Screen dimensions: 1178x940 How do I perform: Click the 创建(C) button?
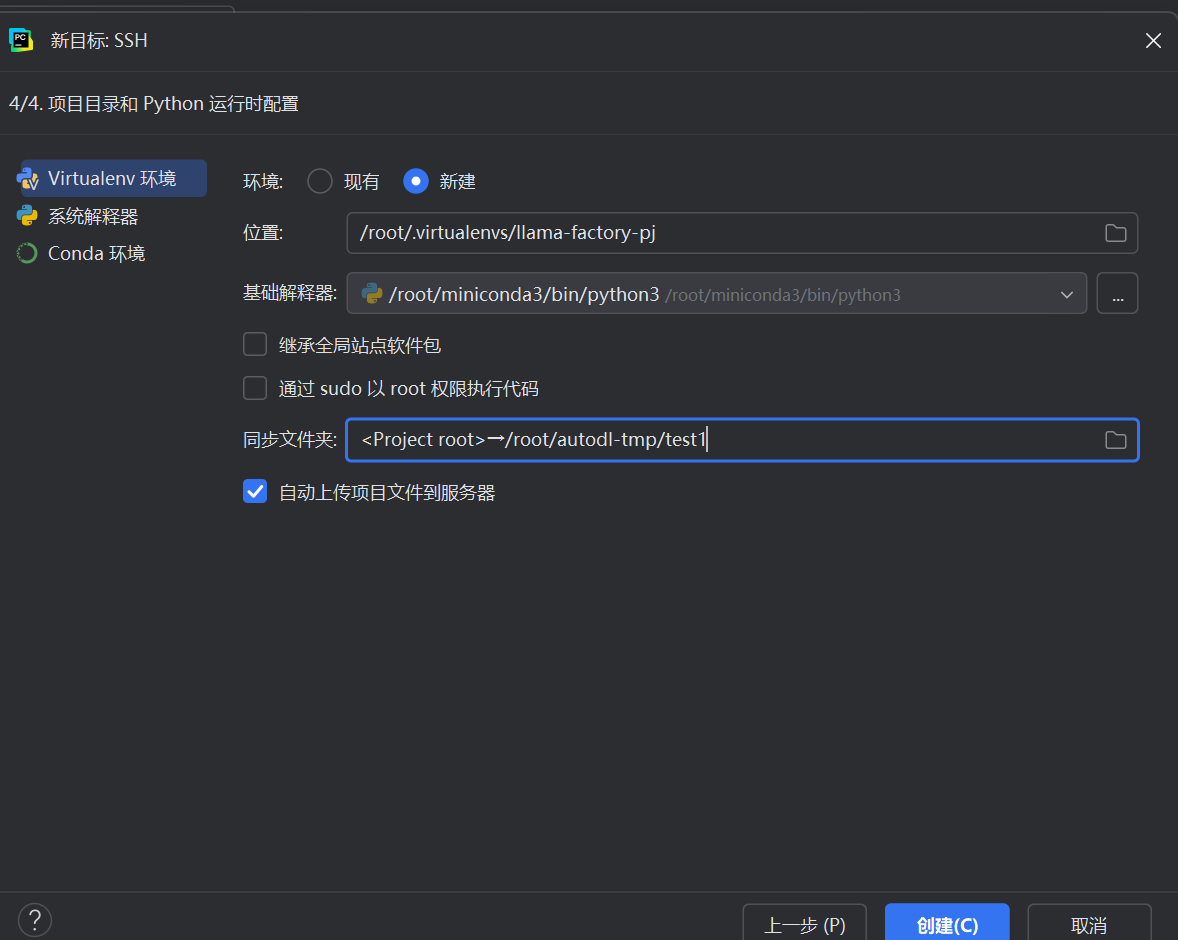[947, 924]
